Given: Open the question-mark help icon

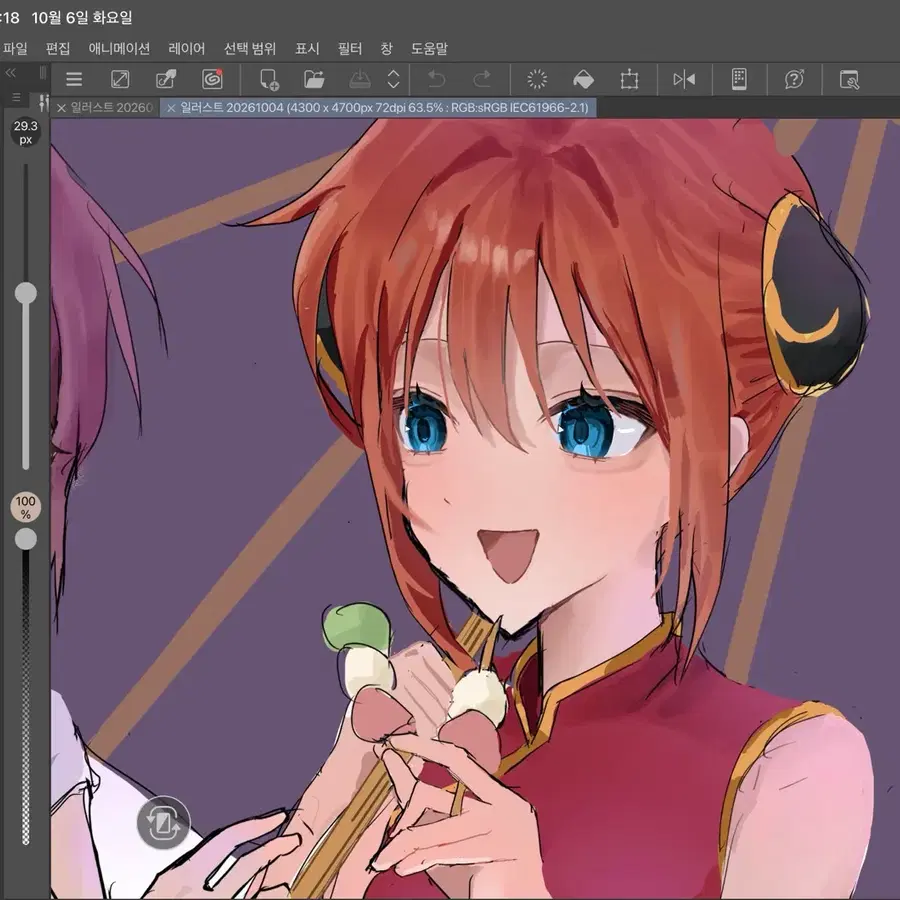Looking at the screenshot, I should pos(794,79).
